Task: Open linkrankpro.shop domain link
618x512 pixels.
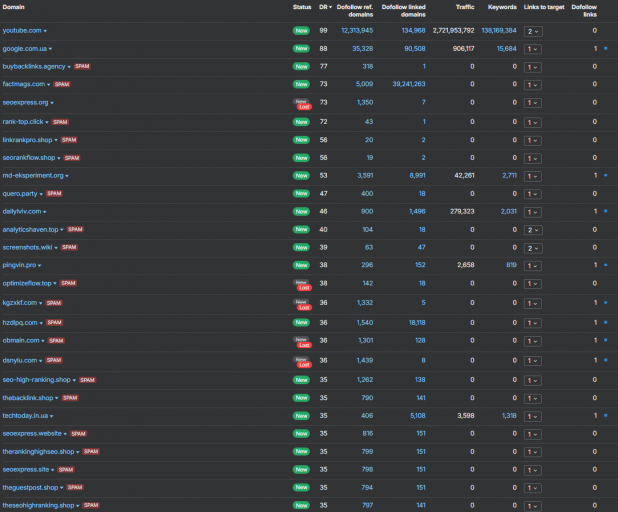Action: pyautogui.click(x=27, y=140)
